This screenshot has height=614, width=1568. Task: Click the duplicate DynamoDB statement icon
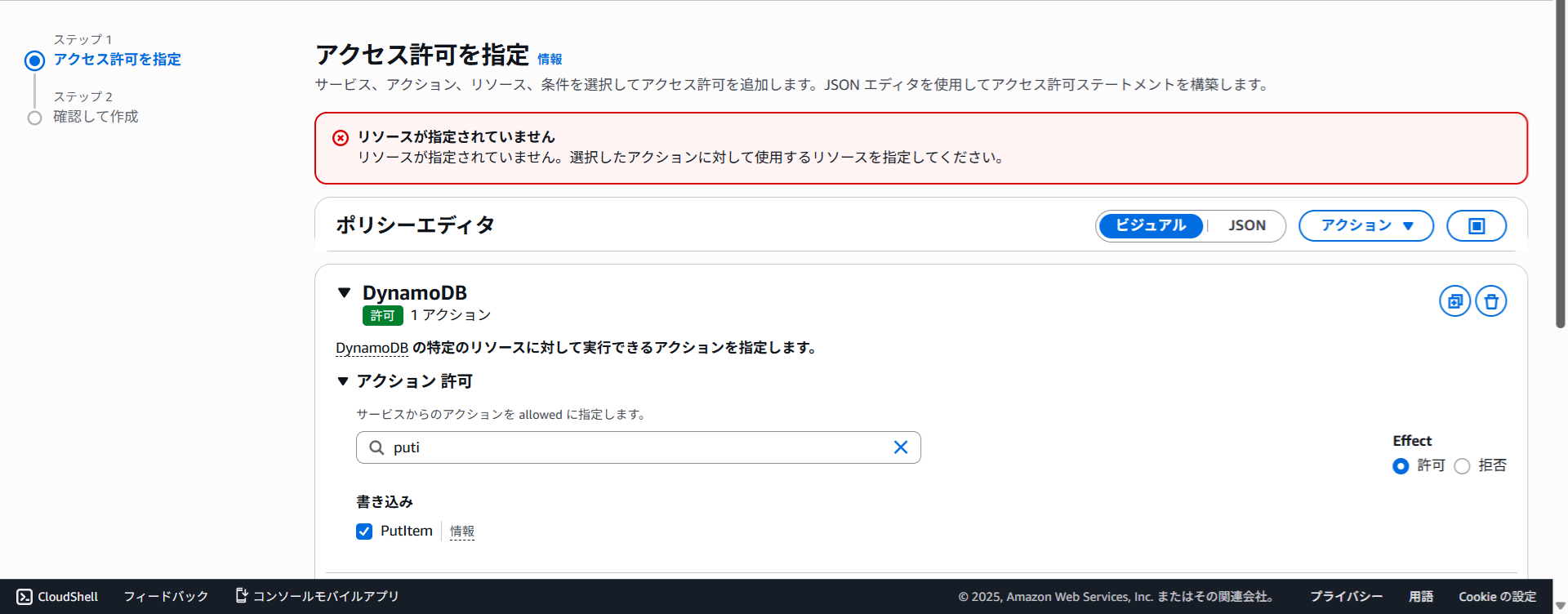click(1454, 301)
